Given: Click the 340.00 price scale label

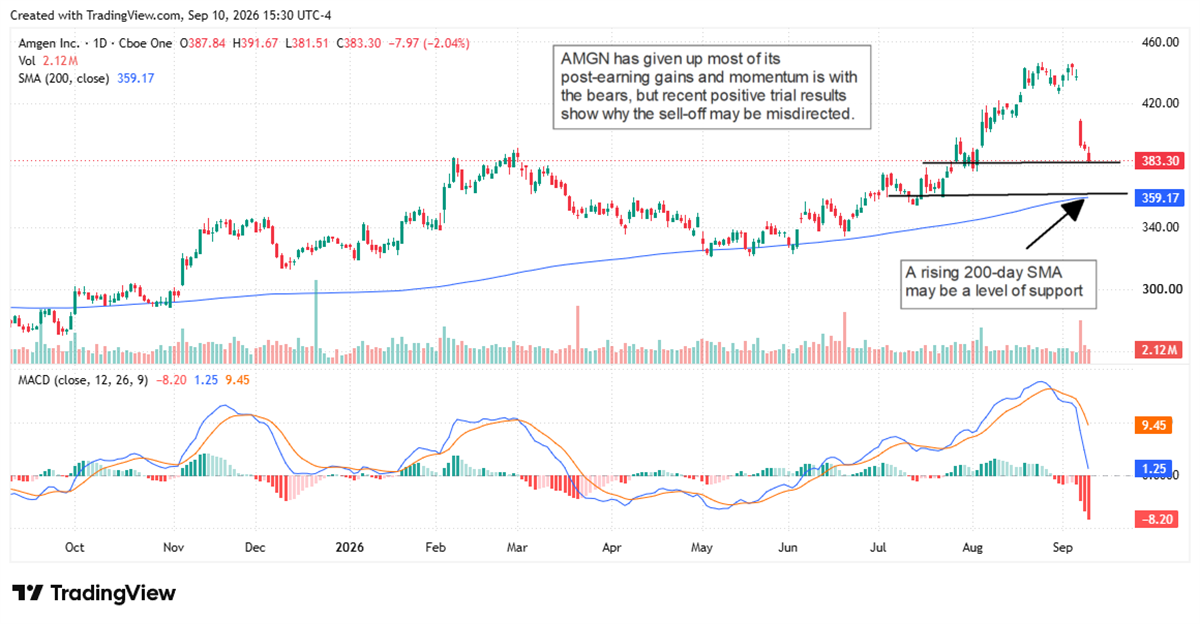Looking at the screenshot, I should (x=1160, y=227).
